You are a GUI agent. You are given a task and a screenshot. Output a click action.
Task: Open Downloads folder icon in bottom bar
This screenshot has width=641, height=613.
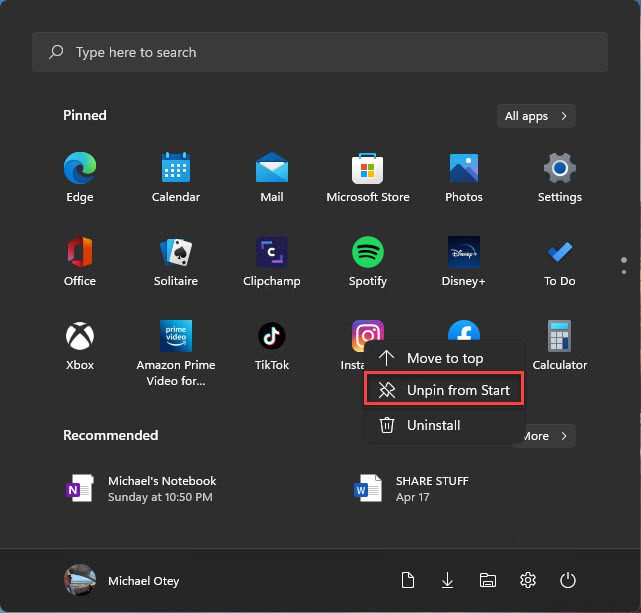pyautogui.click(x=447, y=580)
